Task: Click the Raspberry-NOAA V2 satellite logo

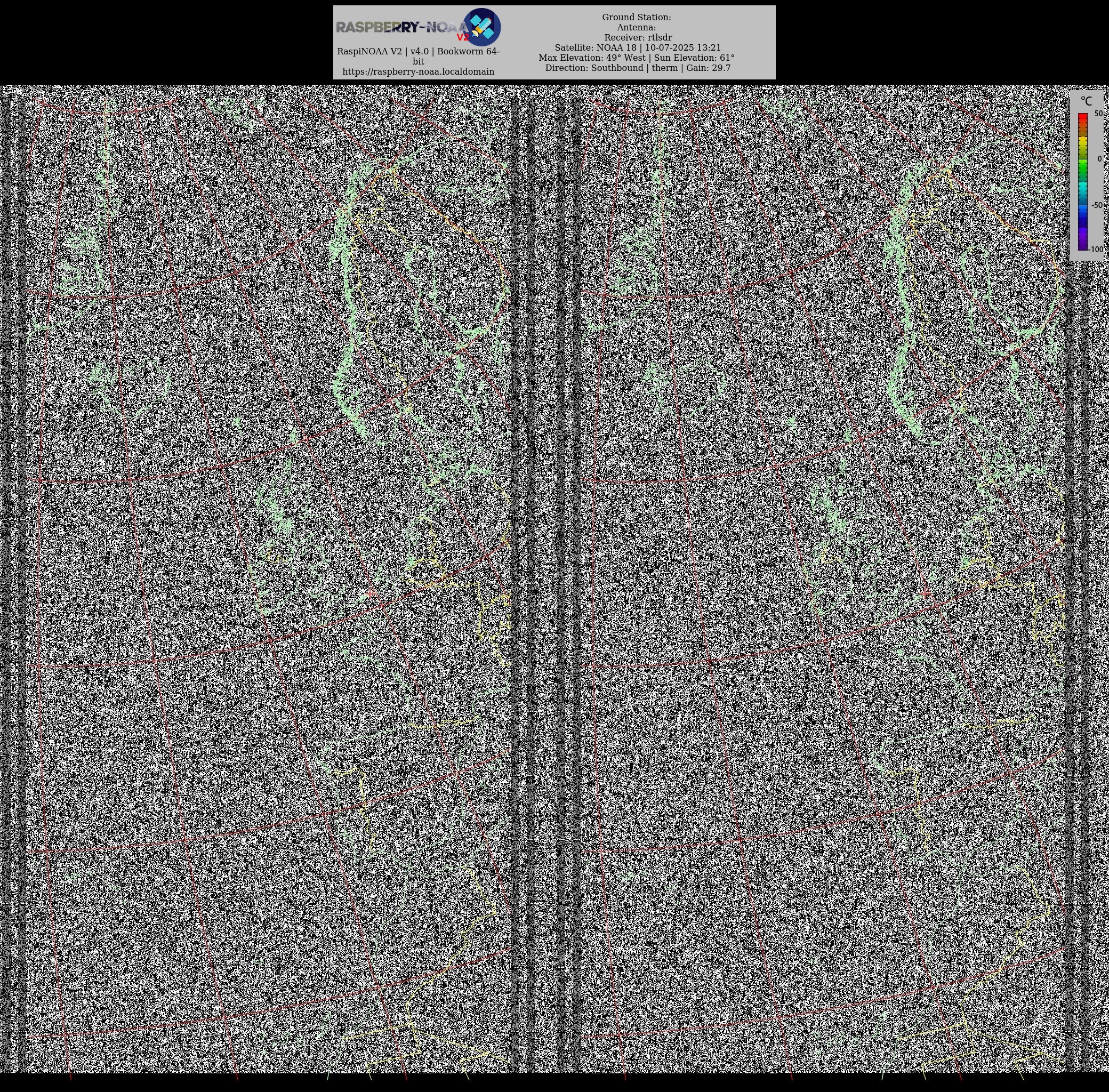Action: tap(481, 27)
